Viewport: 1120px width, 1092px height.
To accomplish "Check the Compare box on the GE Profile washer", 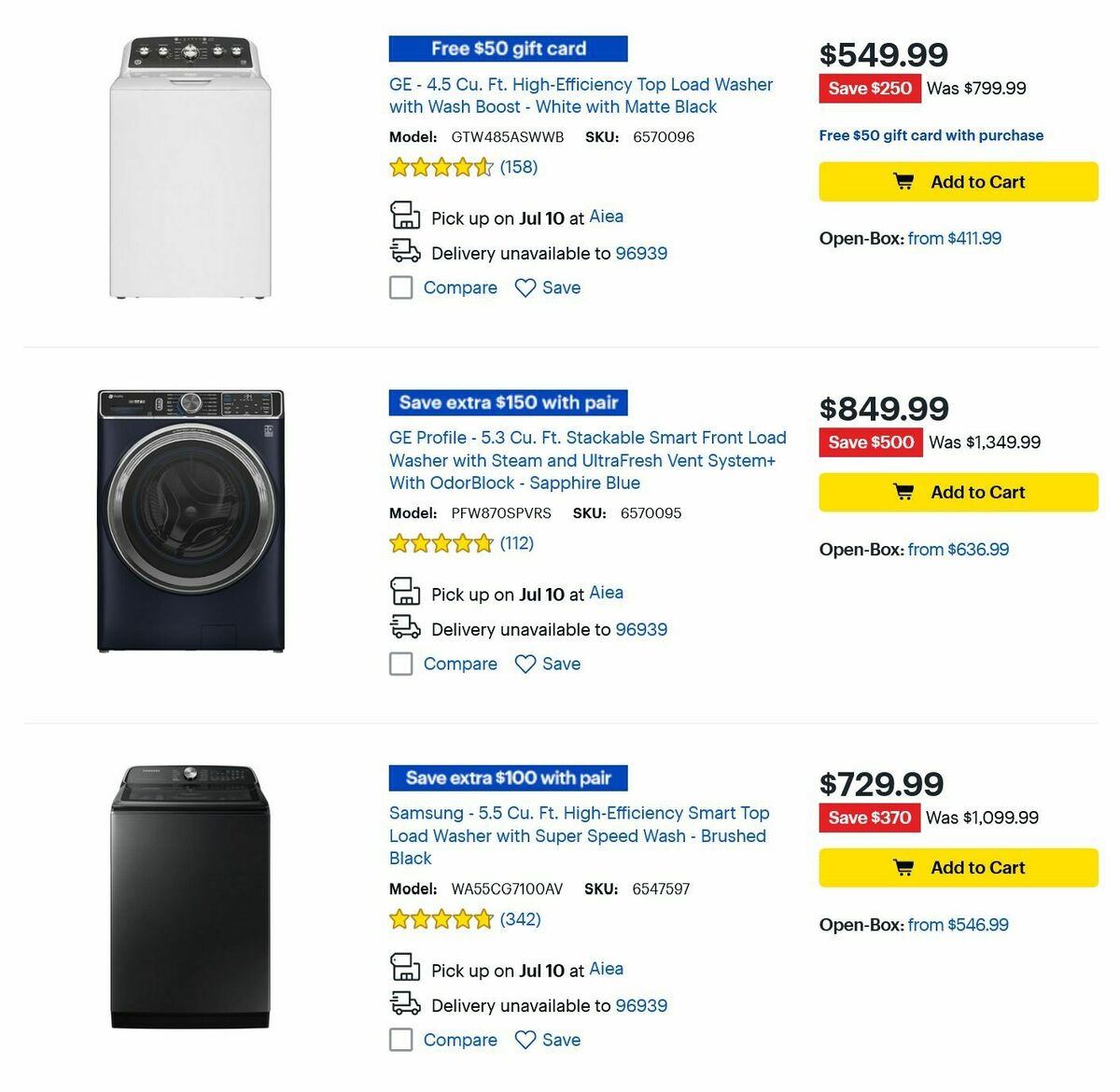I will 400,664.
